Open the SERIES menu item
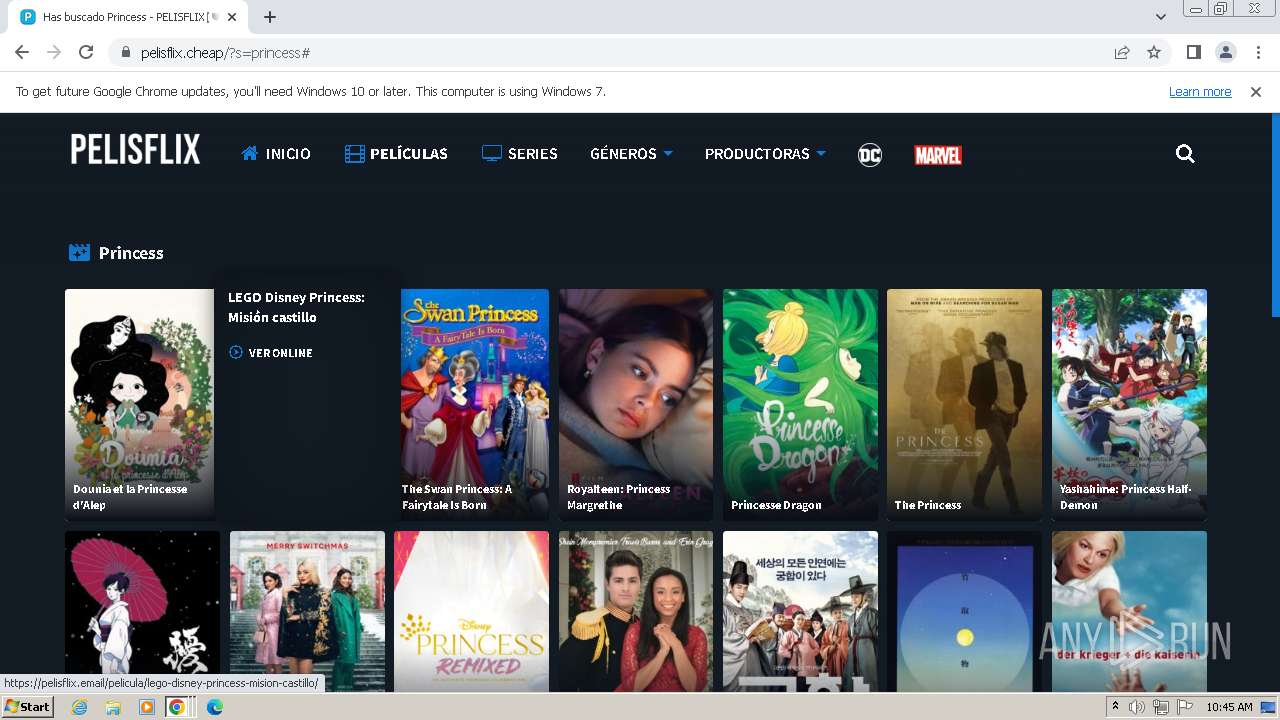 point(519,154)
